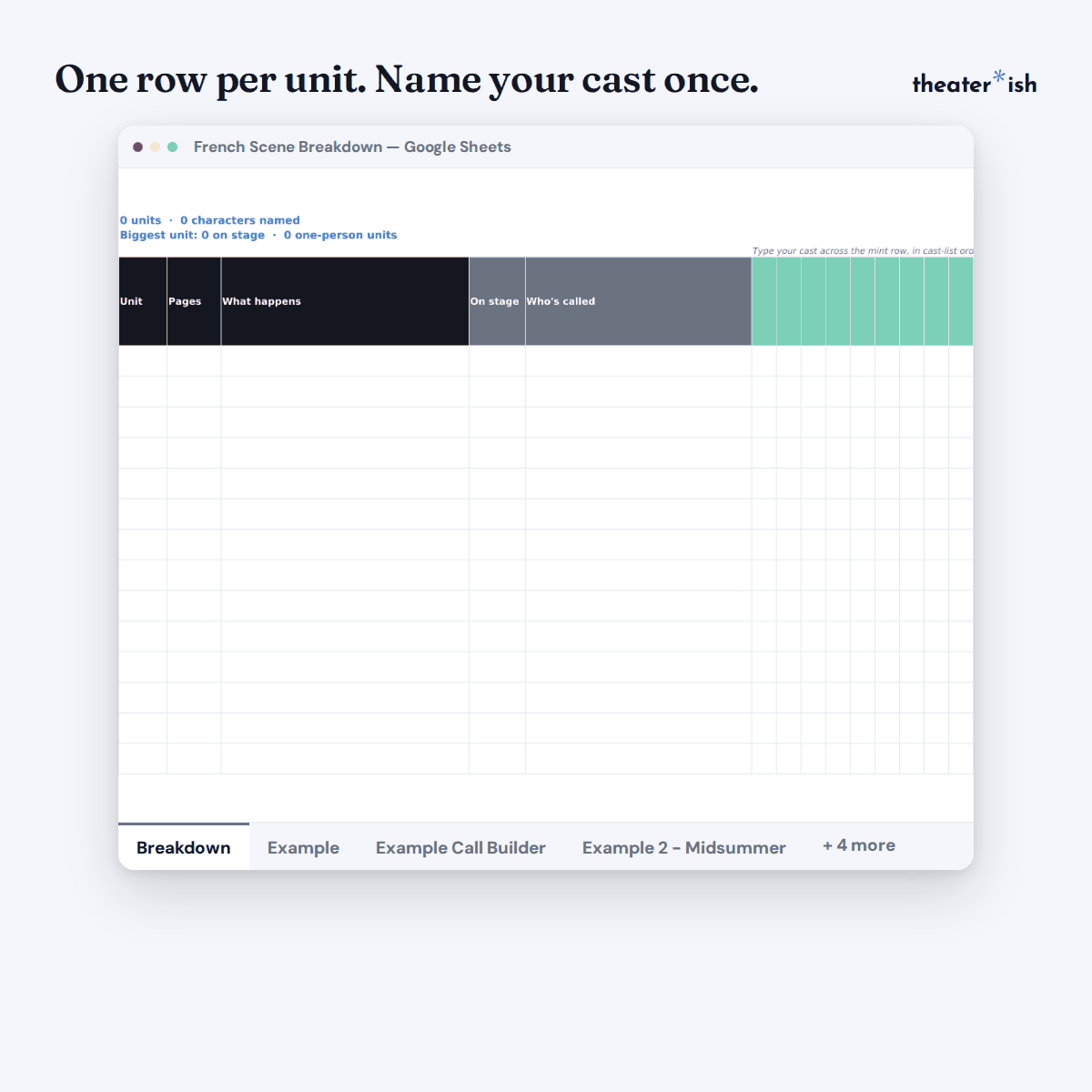Click the 0 units · 0 characters named summary
The width and height of the screenshot is (1092, 1092).
(x=210, y=220)
